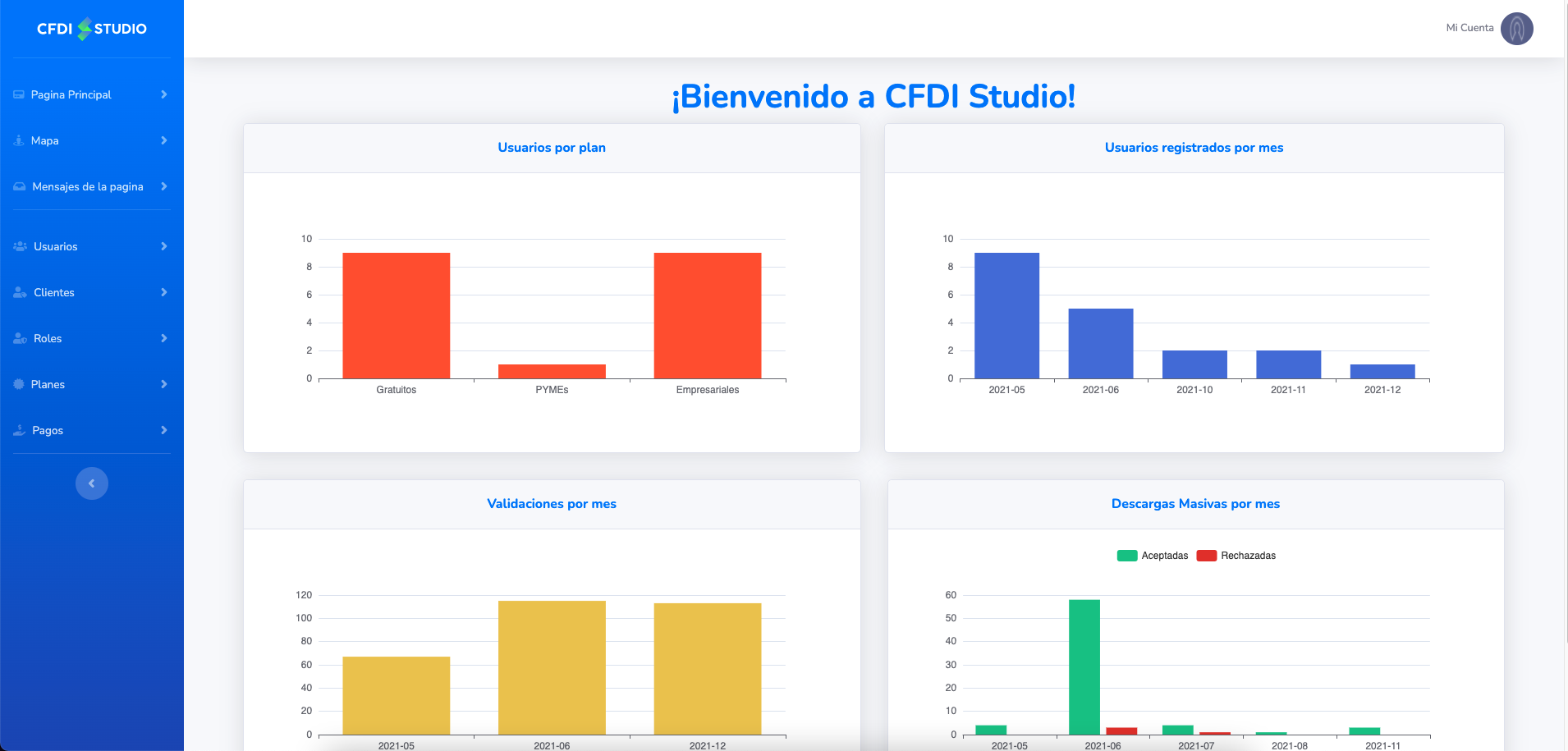
Task: Click the Clientes sidebar icon
Action: pos(21,293)
